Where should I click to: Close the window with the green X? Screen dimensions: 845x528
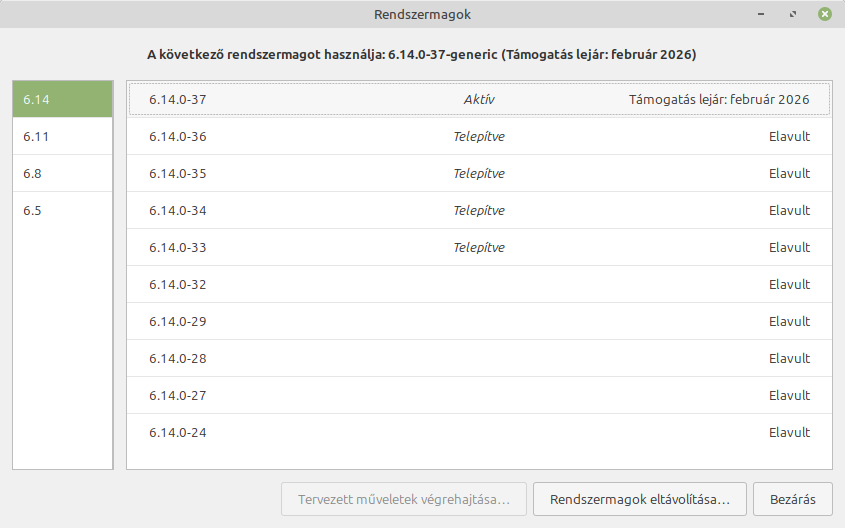pyautogui.click(x=823, y=14)
